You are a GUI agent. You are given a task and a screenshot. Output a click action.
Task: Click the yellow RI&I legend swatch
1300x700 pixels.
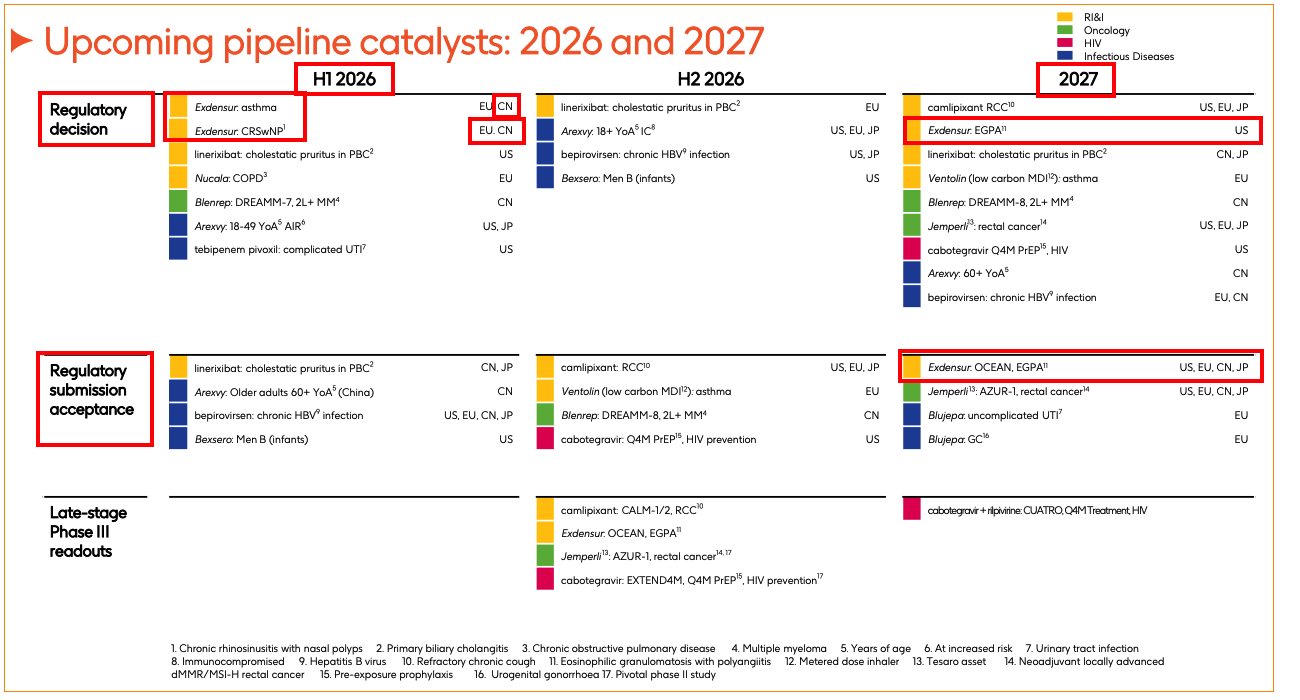tap(1065, 17)
